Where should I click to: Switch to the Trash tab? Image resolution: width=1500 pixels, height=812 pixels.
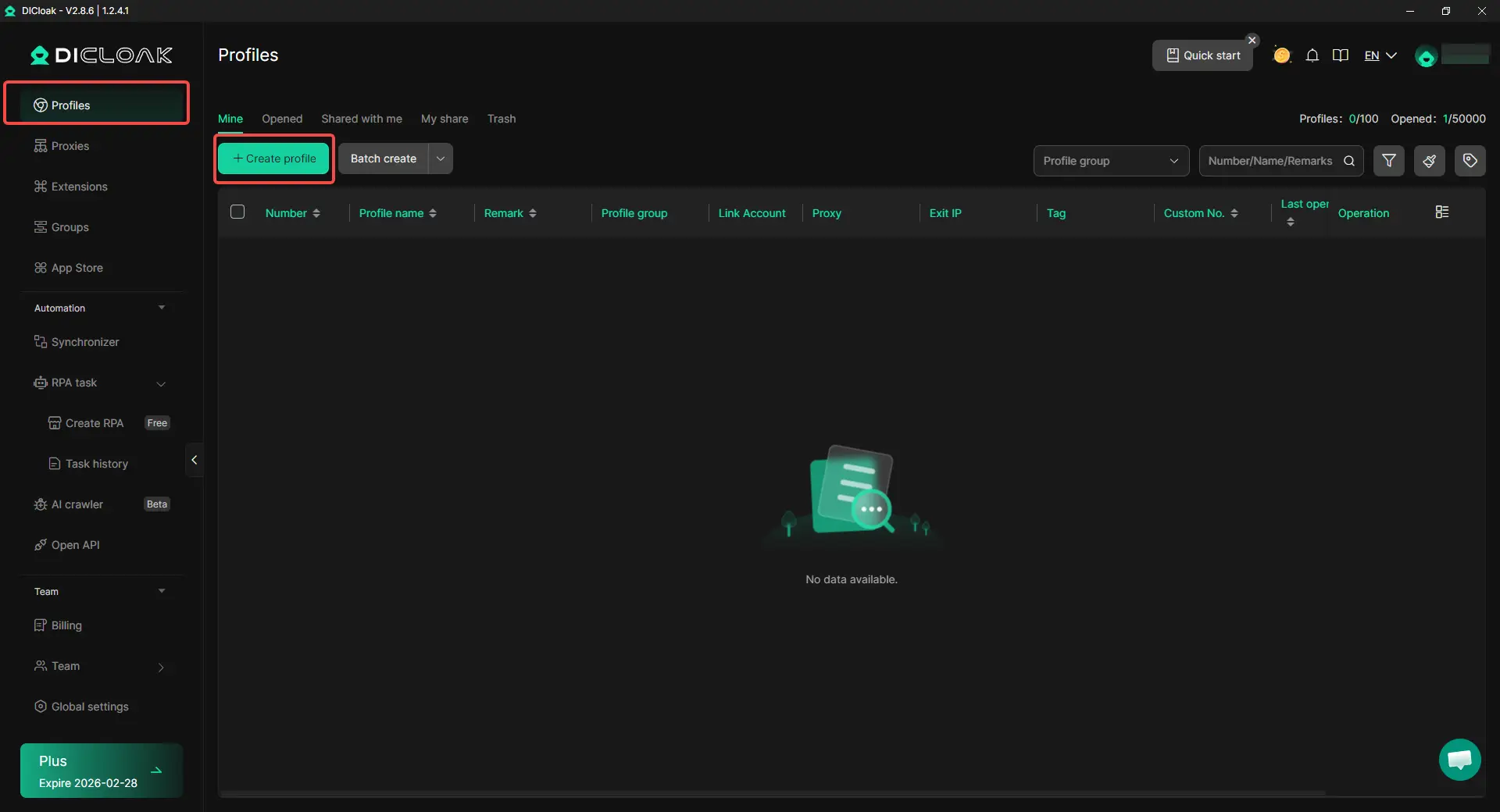(502, 119)
